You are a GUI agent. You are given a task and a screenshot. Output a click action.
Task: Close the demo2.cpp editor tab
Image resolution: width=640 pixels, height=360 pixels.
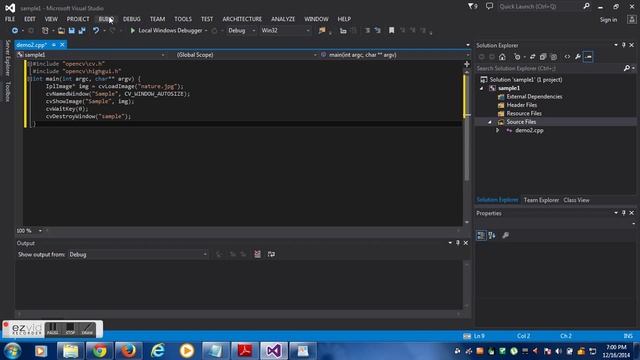coord(62,45)
